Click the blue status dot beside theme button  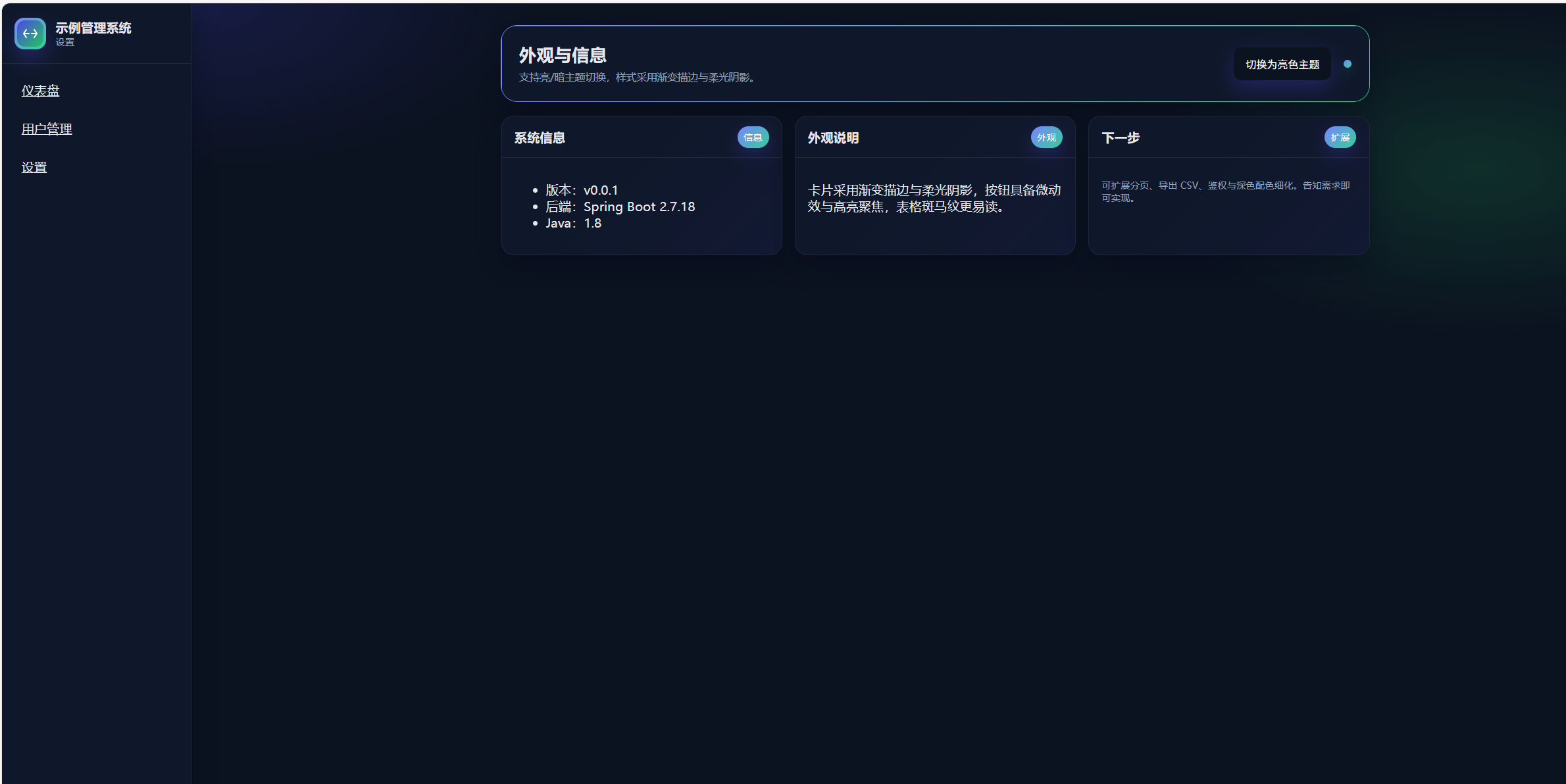1347,64
